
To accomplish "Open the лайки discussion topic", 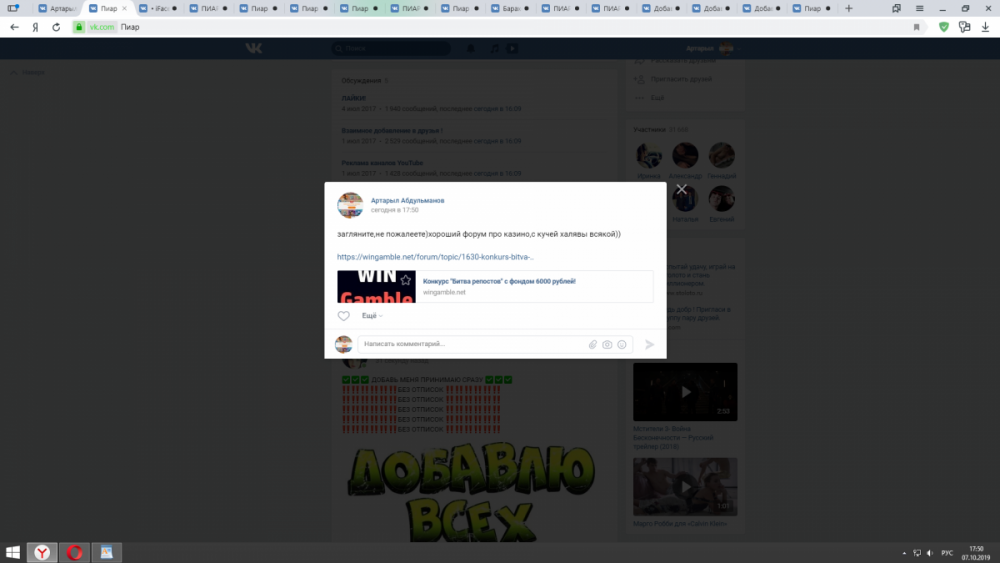I will pyautogui.click(x=353, y=98).
